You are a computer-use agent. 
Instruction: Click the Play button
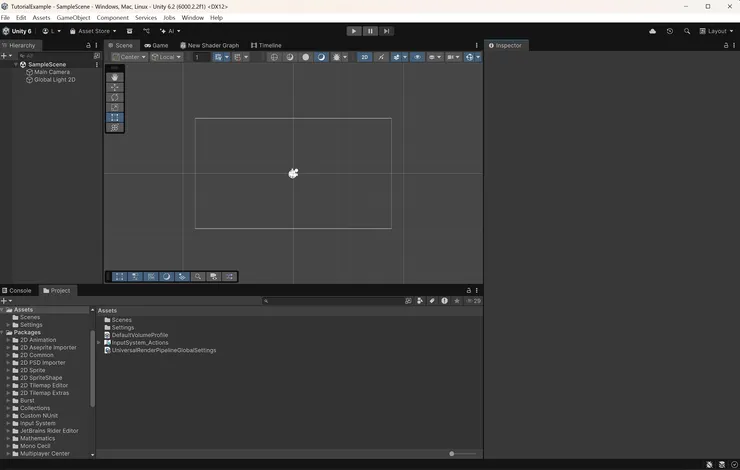(353, 31)
